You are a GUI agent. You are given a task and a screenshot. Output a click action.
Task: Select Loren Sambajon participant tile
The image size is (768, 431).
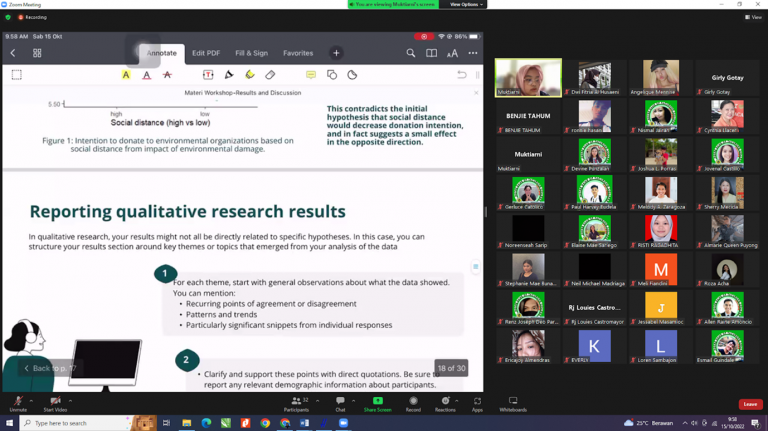[661, 346]
